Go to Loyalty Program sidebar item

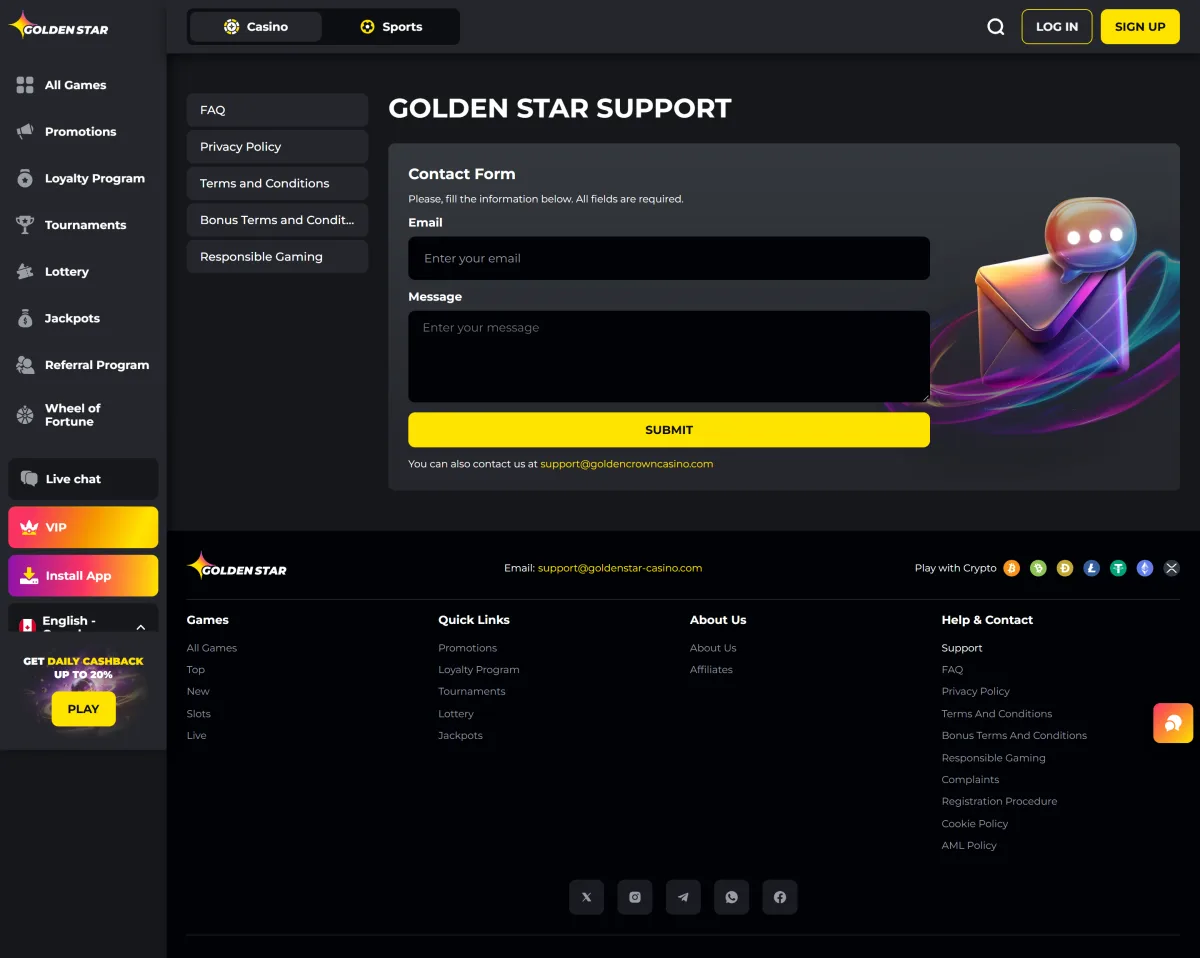click(83, 178)
